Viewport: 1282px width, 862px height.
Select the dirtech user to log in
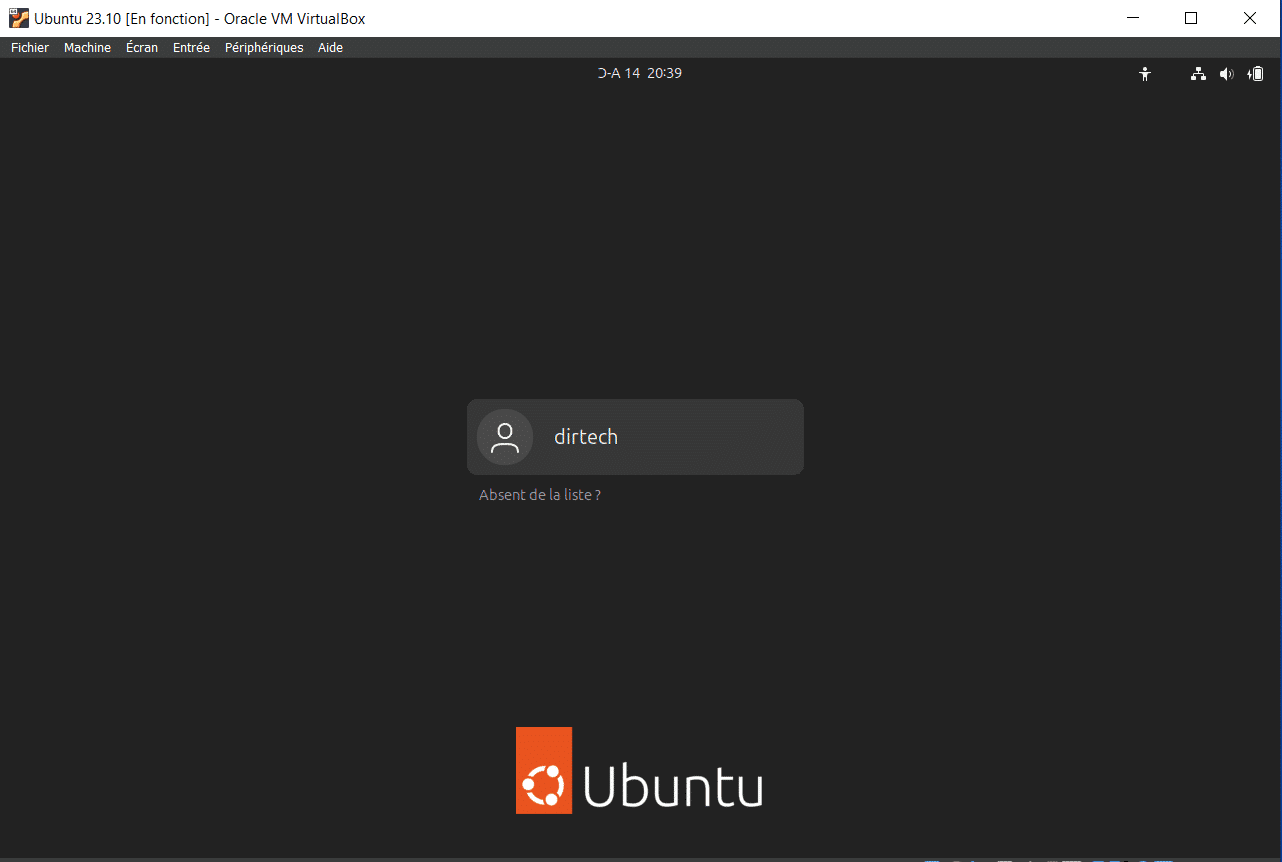(x=634, y=436)
